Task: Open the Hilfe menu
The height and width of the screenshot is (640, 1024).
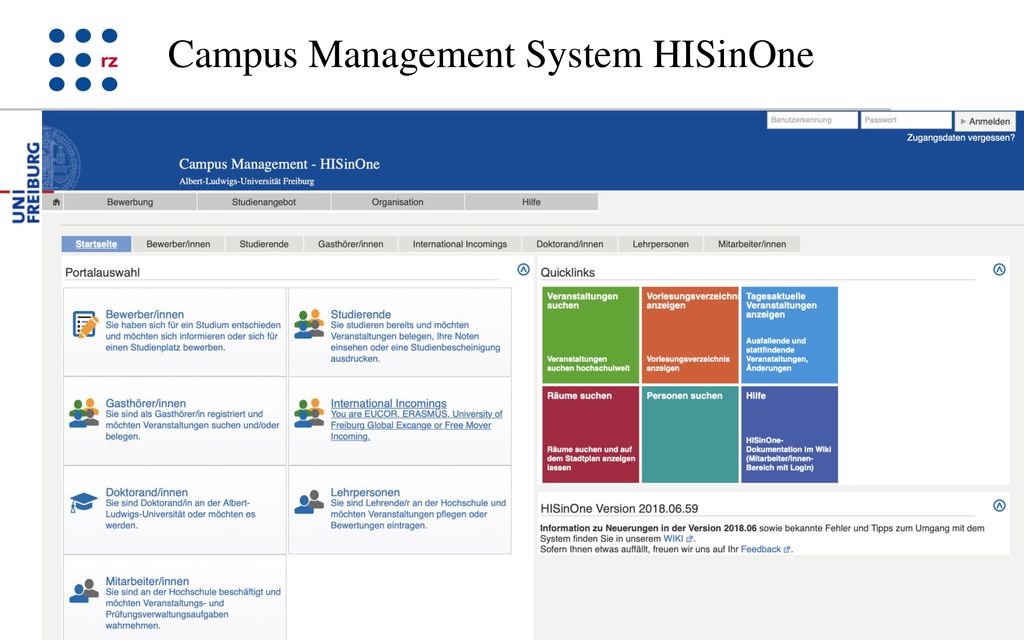Action: (532, 202)
